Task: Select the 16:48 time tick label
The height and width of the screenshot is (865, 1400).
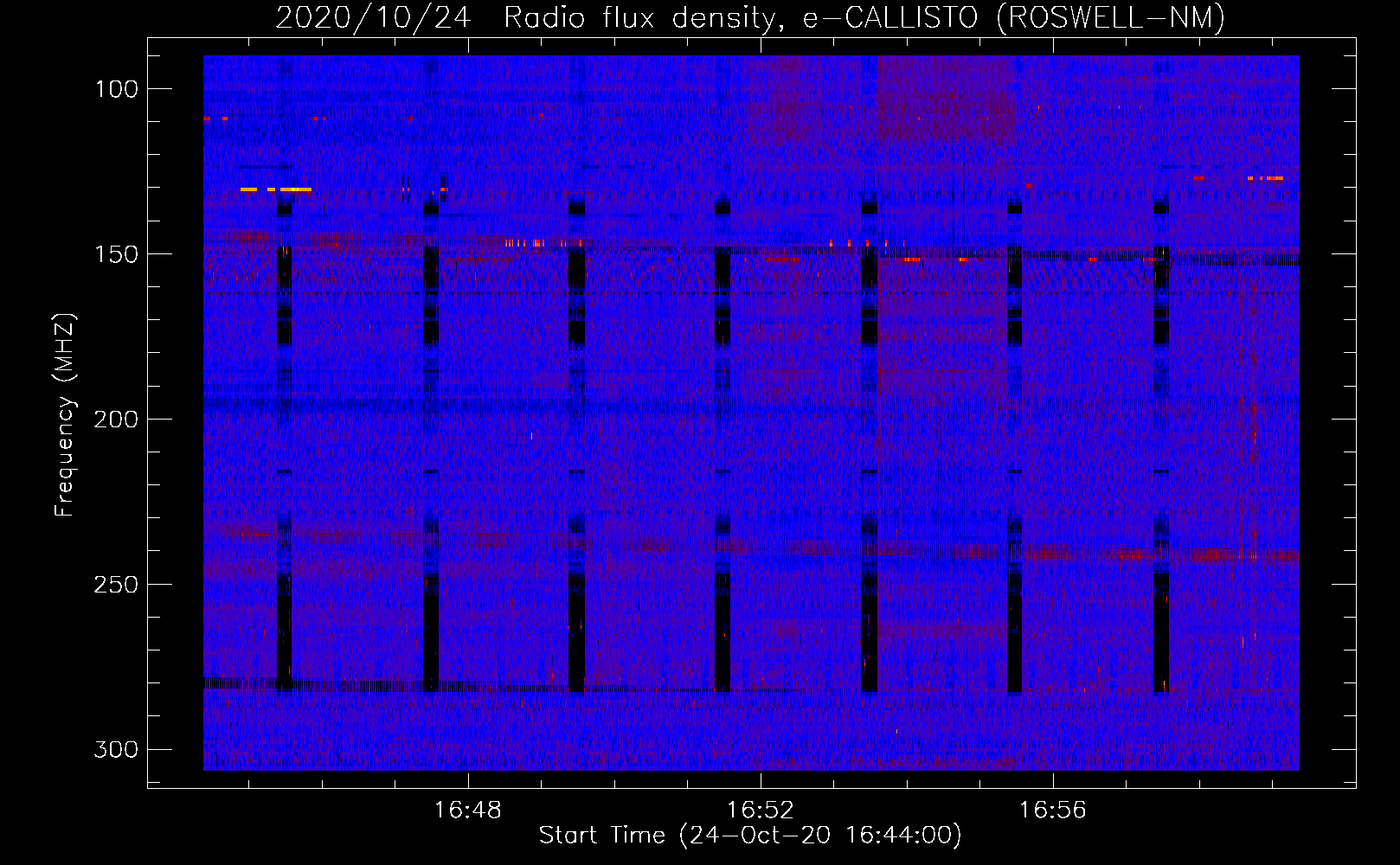Action: pyautogui.click(x=467, y=811)
